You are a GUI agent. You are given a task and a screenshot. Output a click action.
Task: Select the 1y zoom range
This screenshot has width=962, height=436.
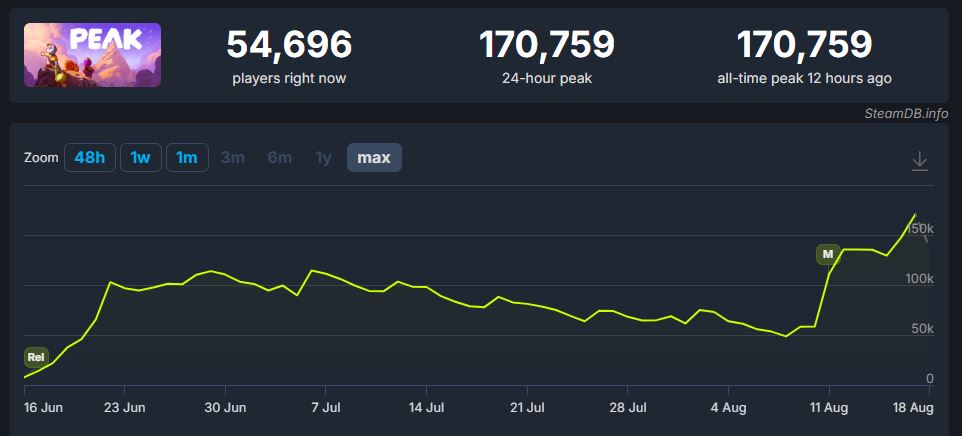click(x=323, y=158)
